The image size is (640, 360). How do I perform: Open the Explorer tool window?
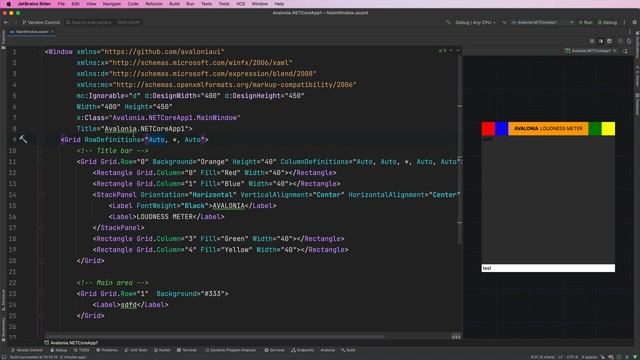coord(3,40)
